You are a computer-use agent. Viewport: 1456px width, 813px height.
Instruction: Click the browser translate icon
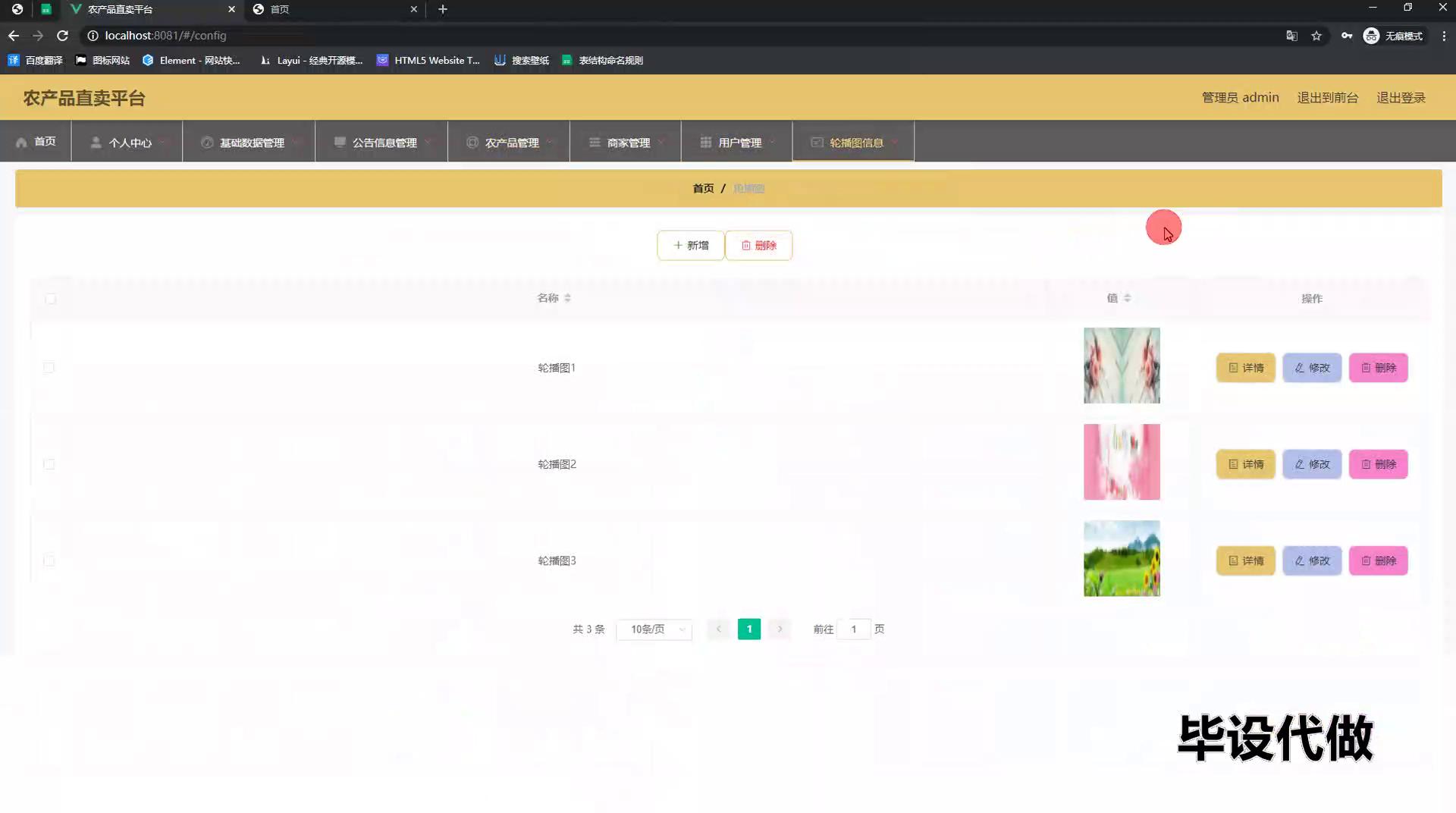tap(1291, 36)
